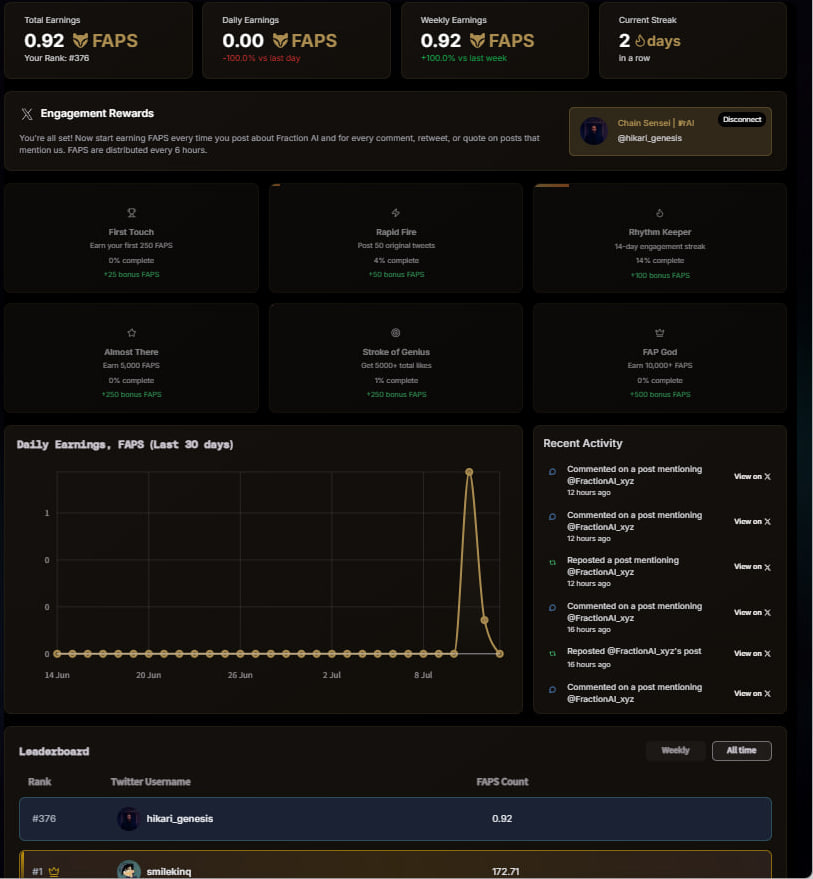The image size is (813, 879).
Task: Click the Rhythm Keeper flame icon
Action: pos(659,213)
